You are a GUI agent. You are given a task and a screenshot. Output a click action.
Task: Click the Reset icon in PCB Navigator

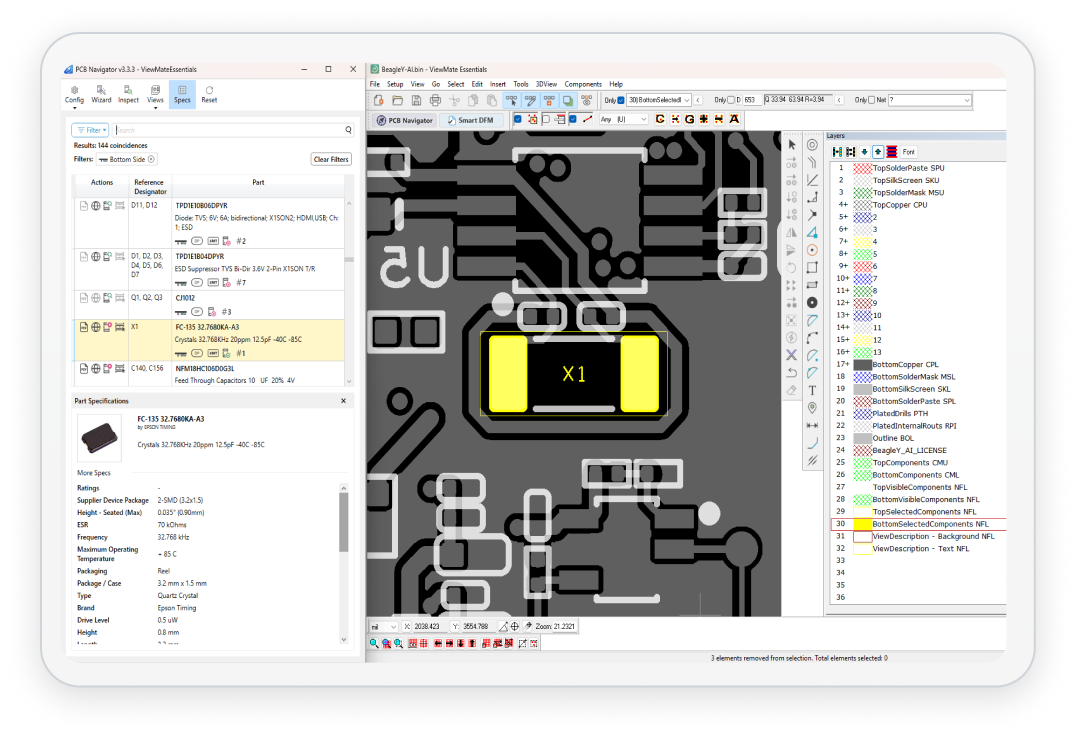point(210,93)
